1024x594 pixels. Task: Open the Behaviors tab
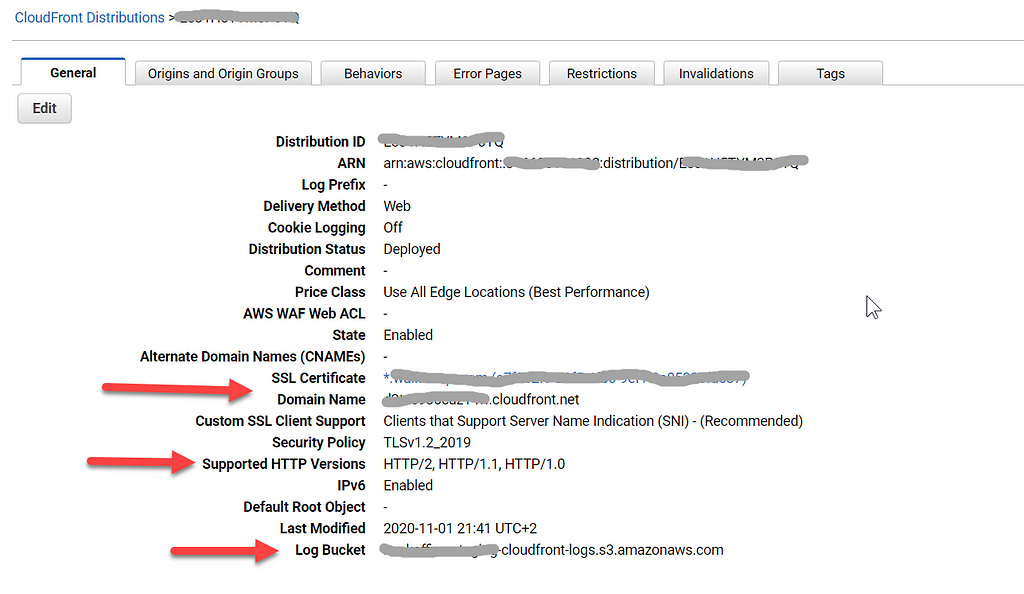pos(373,74)
